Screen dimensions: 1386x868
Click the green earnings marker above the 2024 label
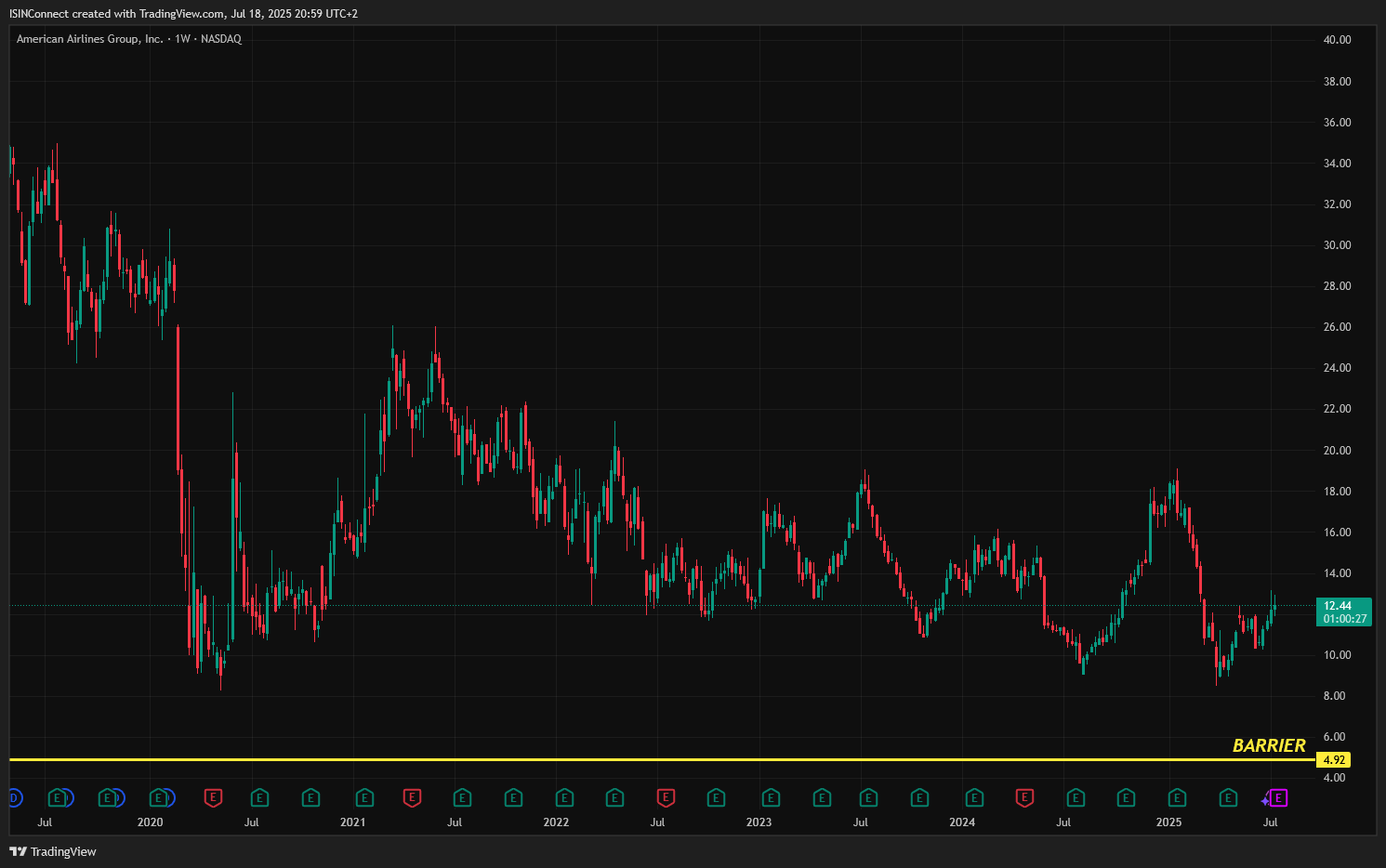pyautogui.click(x=974, y=797)
